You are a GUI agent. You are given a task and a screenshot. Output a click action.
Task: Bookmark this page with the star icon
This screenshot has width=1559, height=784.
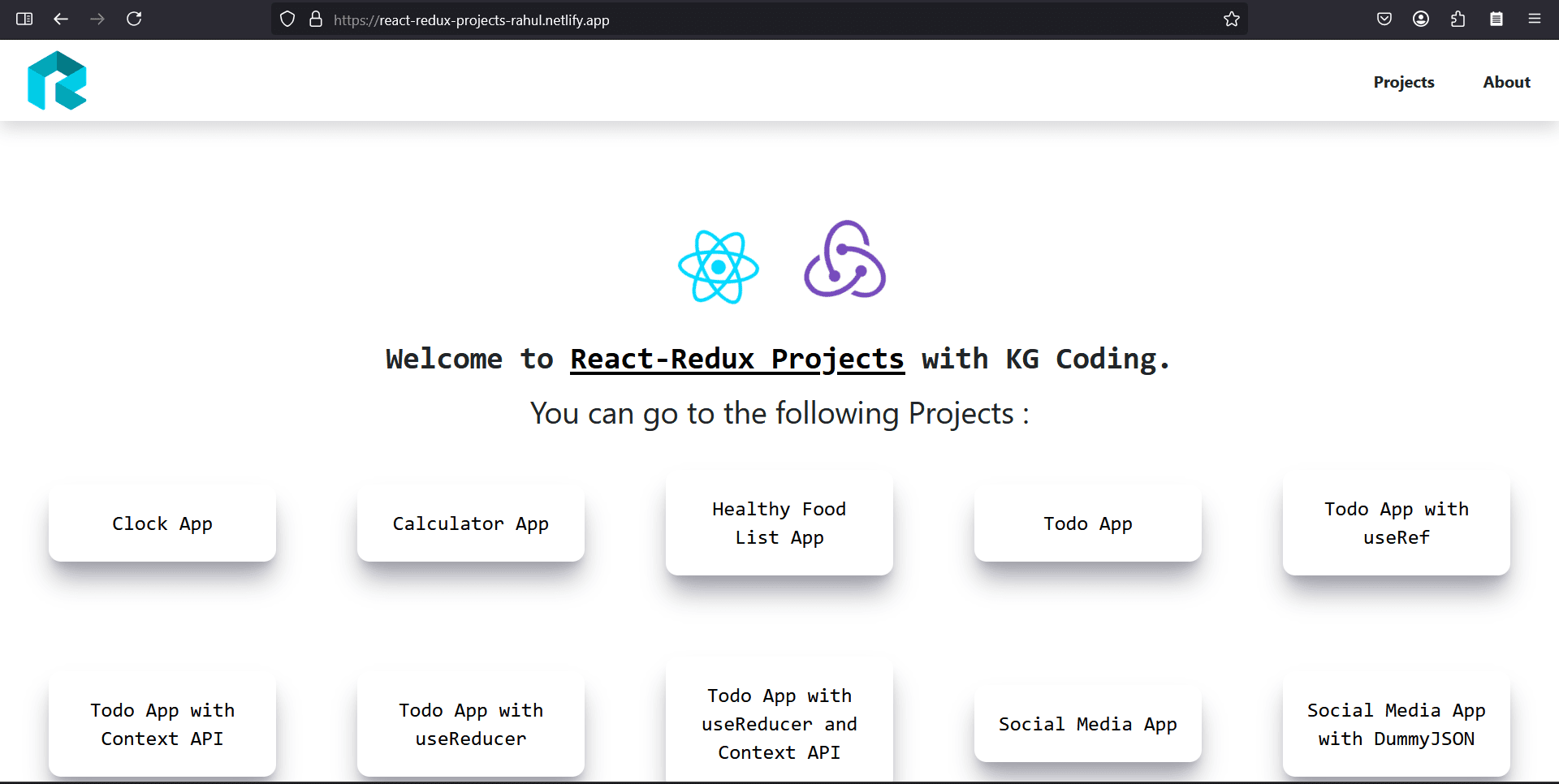point(1232,19)
